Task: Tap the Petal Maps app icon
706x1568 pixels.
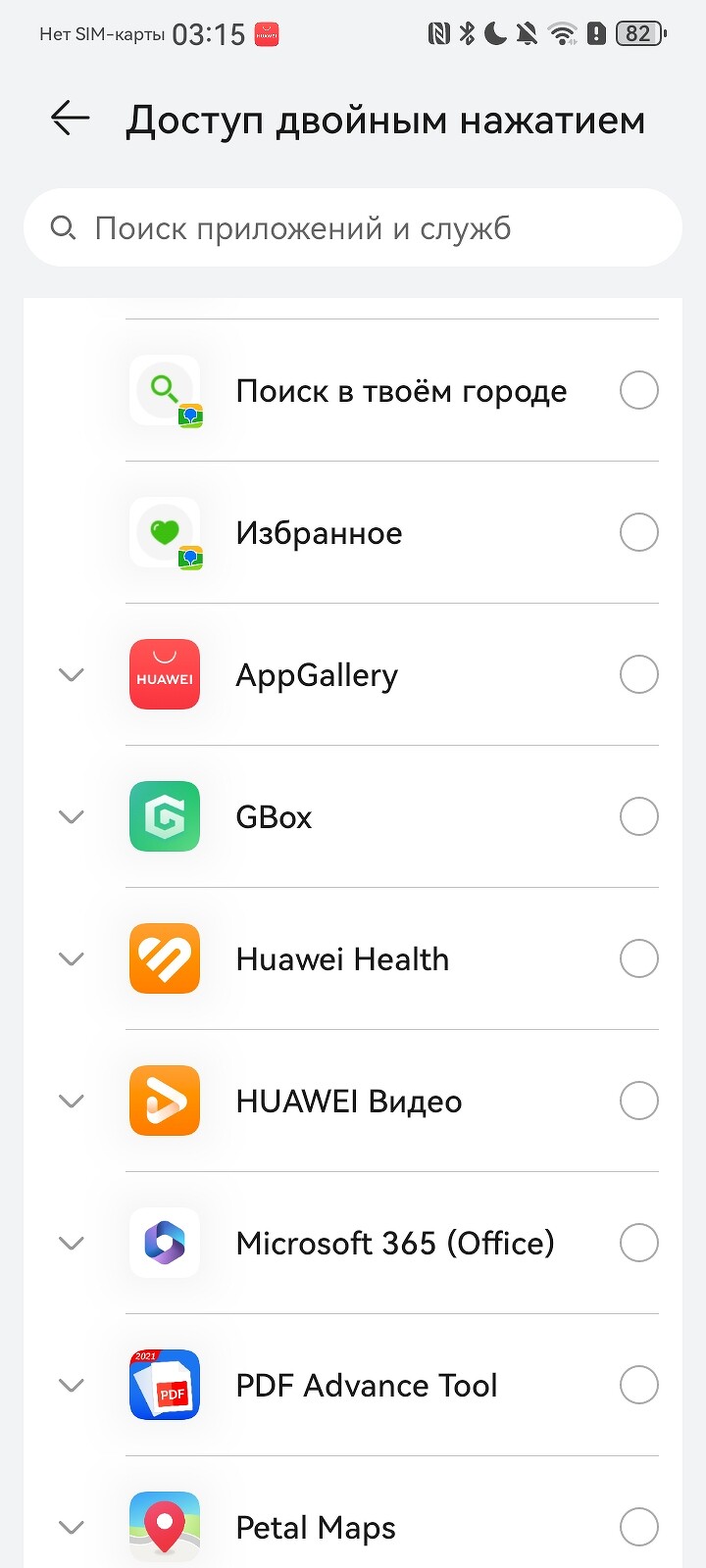Action: 165,1527
